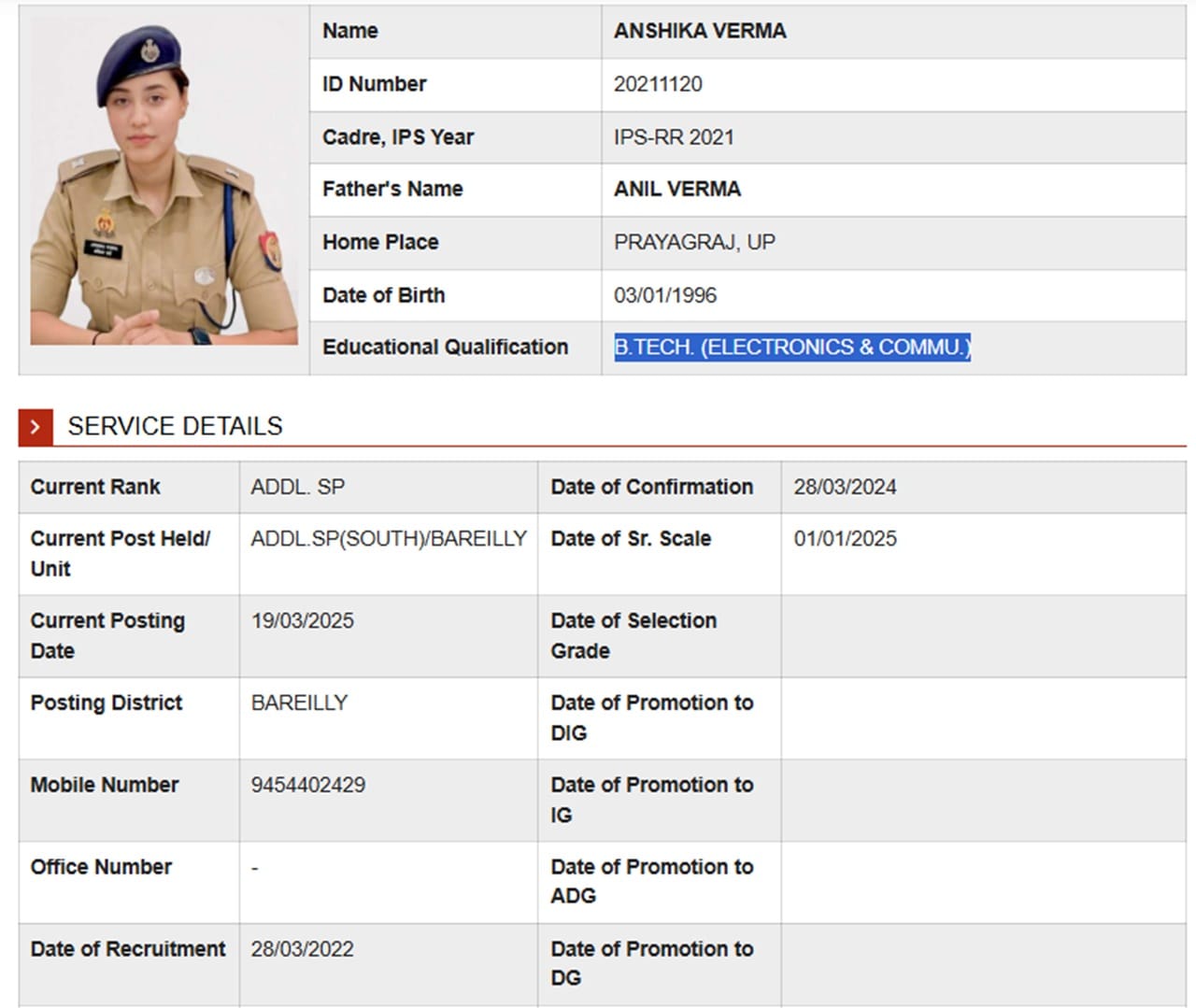Click the ID Number label

point(374,84)
